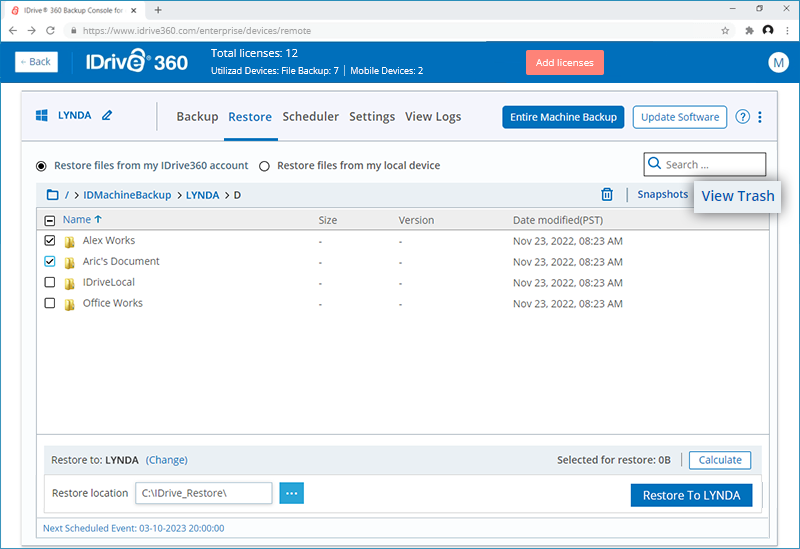Click Date modified(PST) column header
The width and height of the screenshot is (800, 549).
(x=558, y=220)
